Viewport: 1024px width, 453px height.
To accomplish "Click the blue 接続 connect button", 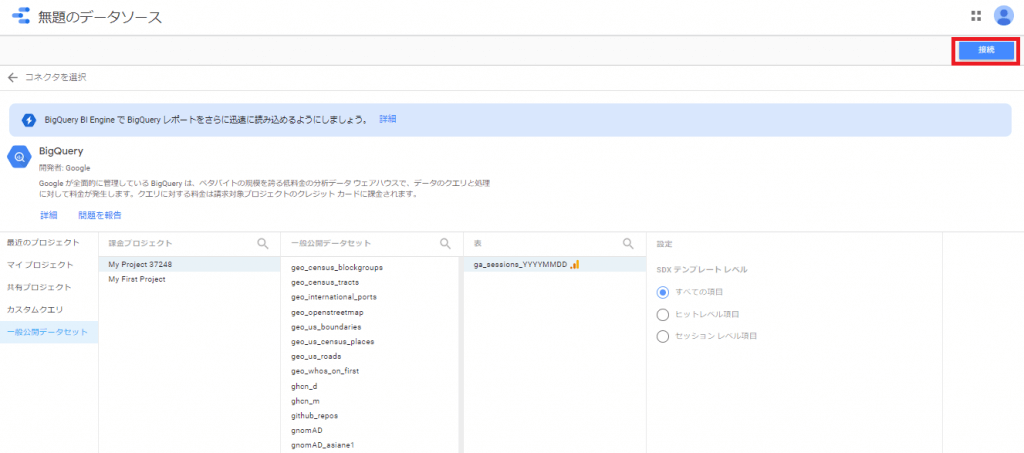I will tap(986, 50).
